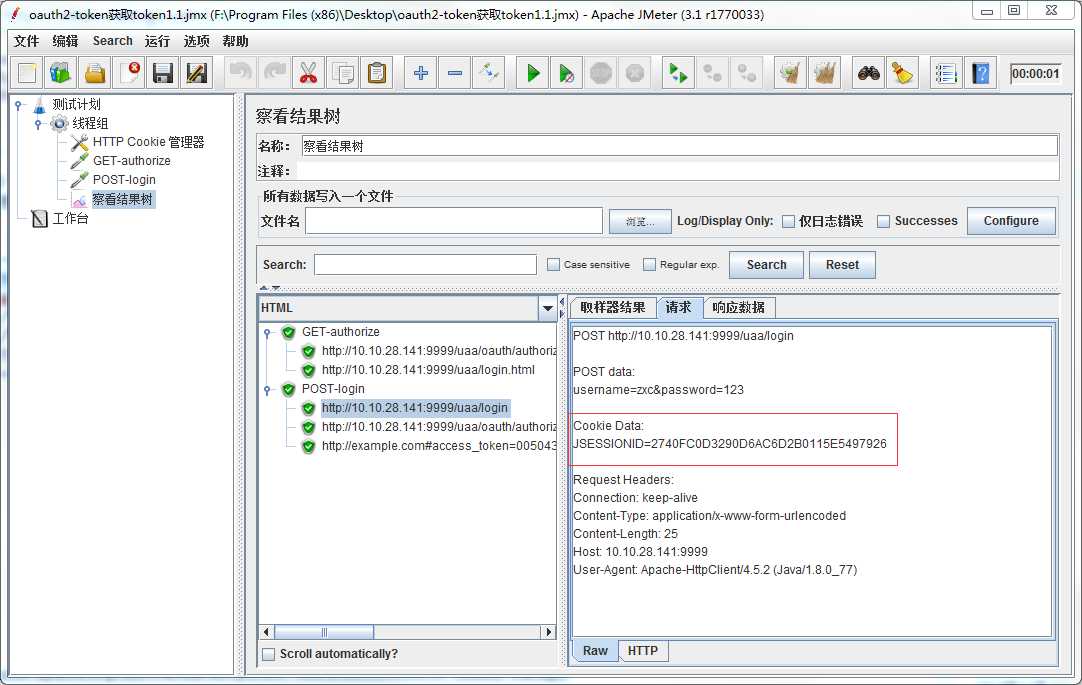This screenshot has width=1082, height=685.
Task: Switch to the HTTP bottom tab
Action: 642,651
